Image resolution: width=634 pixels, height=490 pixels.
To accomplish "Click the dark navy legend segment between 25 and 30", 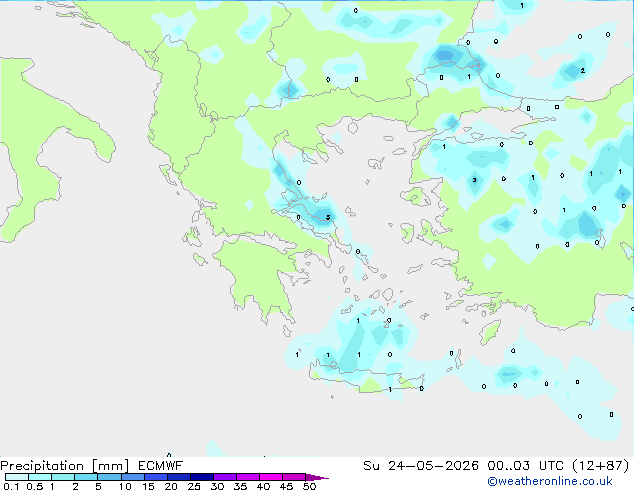I will 202,477.
